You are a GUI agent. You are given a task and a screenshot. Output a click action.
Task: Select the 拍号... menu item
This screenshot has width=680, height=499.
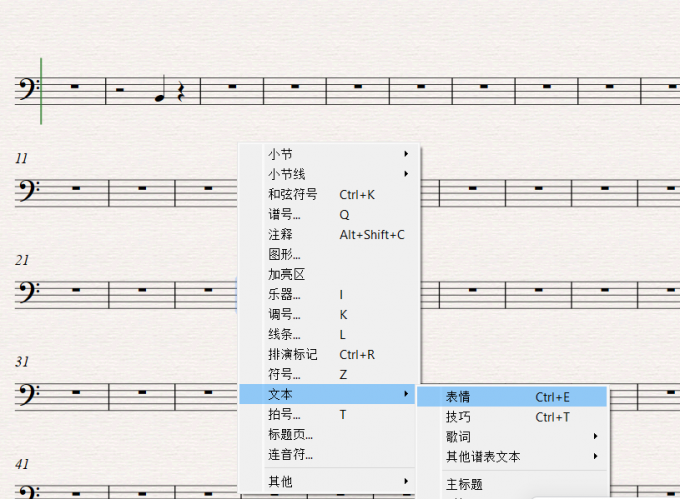click(328, 414)
